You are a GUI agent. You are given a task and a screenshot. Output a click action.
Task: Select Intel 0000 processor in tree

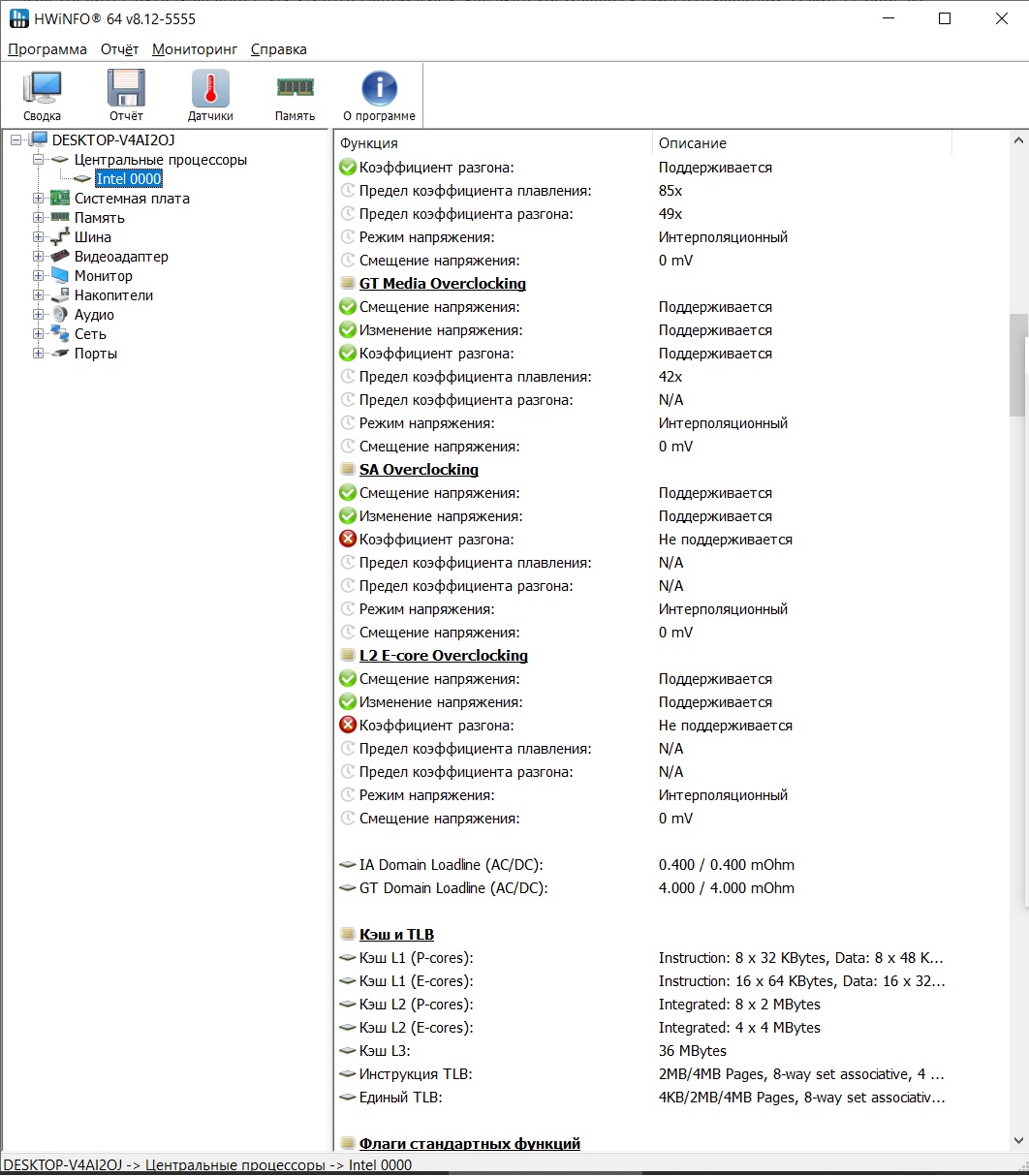point(129,179)
